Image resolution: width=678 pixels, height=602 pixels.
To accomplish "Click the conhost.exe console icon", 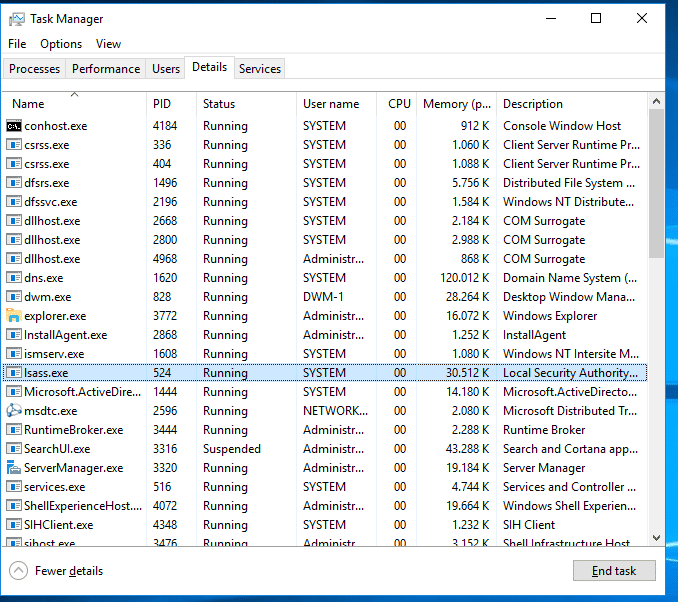I will tap(14, 126).
